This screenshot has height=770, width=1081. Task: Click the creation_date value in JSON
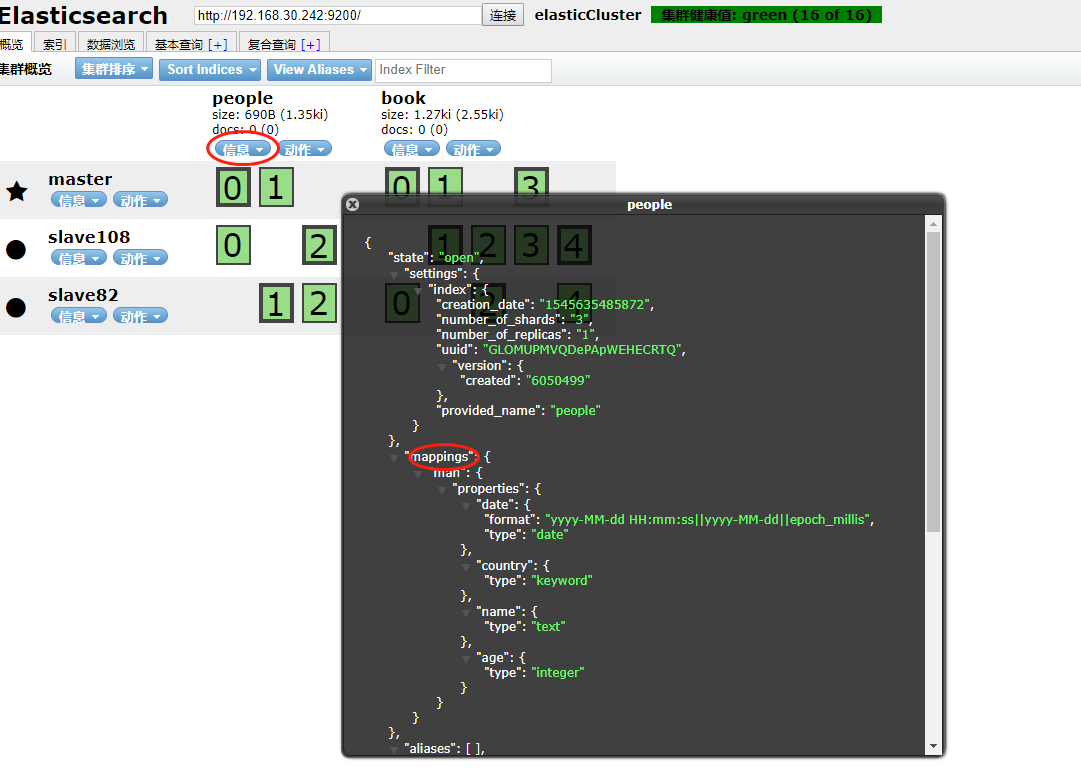596,305
